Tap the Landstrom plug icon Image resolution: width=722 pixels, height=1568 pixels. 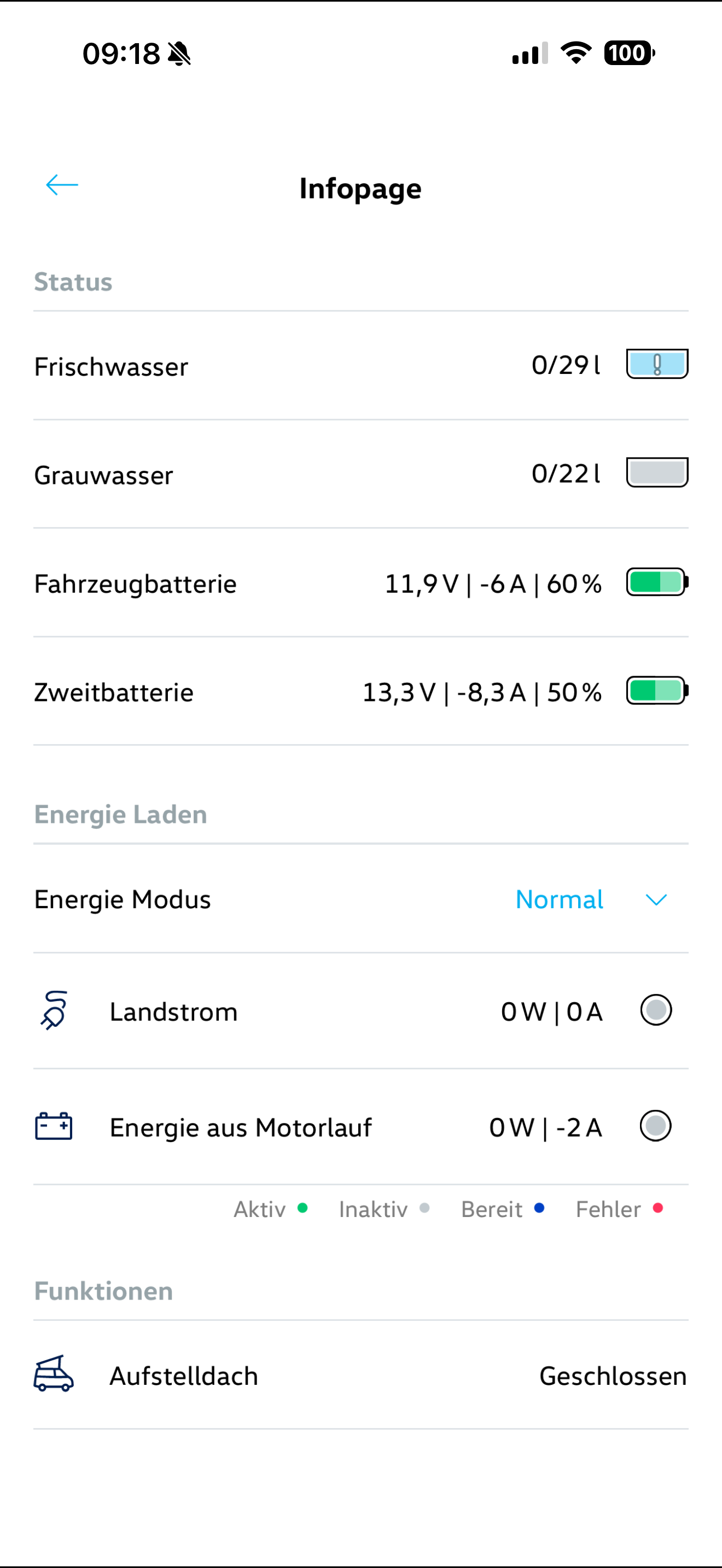(x=54, y=1010)
